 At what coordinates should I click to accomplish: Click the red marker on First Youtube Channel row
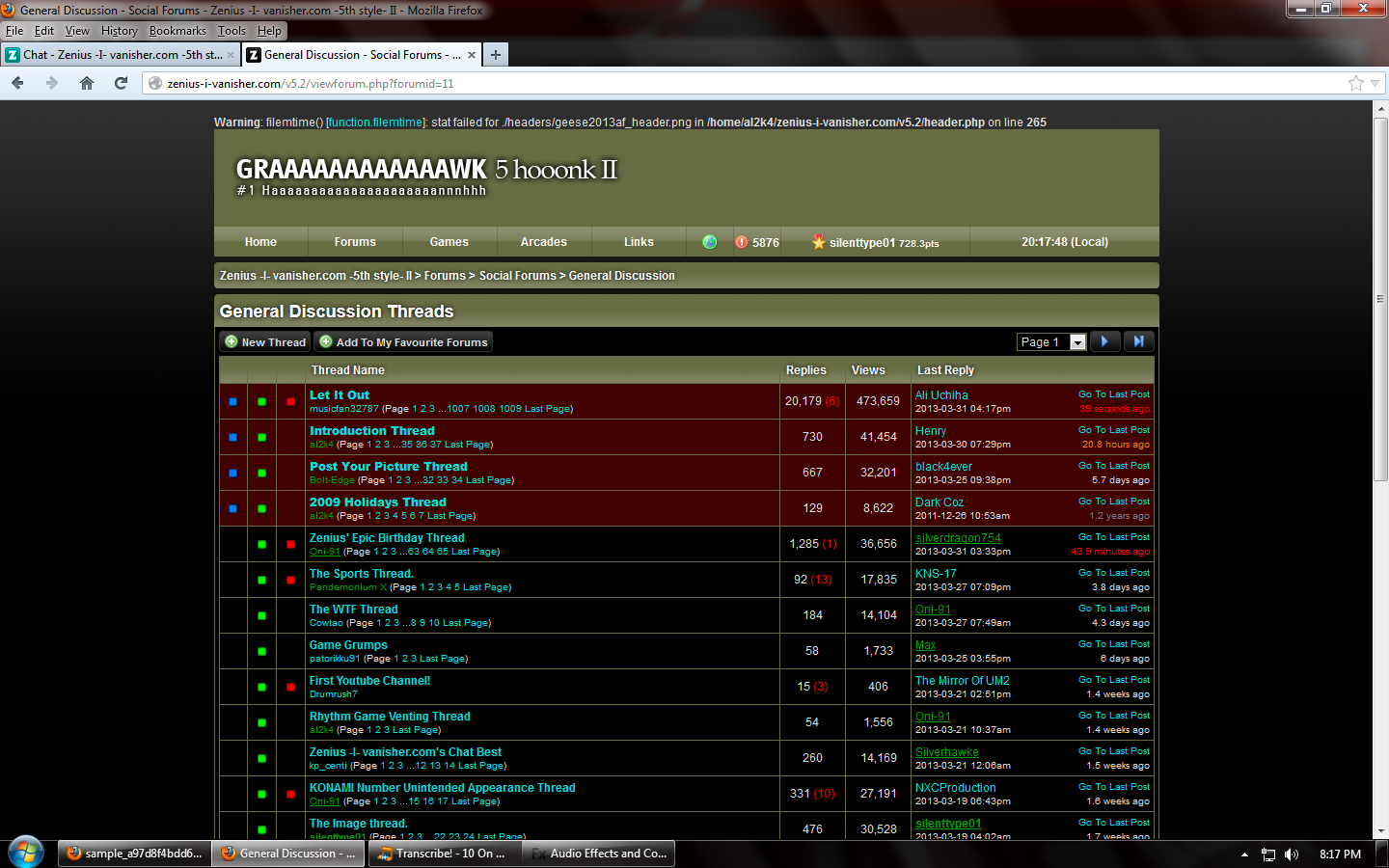click(290, 687)
